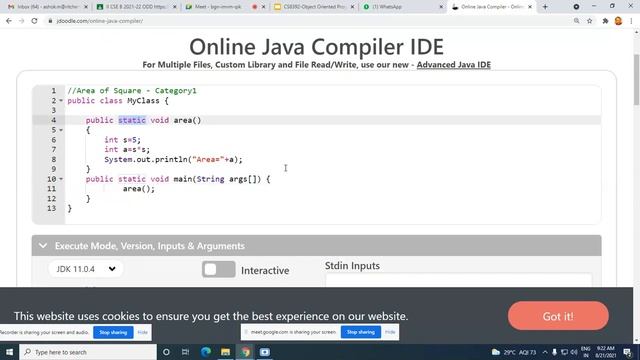Open the volume speaker tray icon
The image size is (640, 360).
pyautogui.click(x=574, y=352)
